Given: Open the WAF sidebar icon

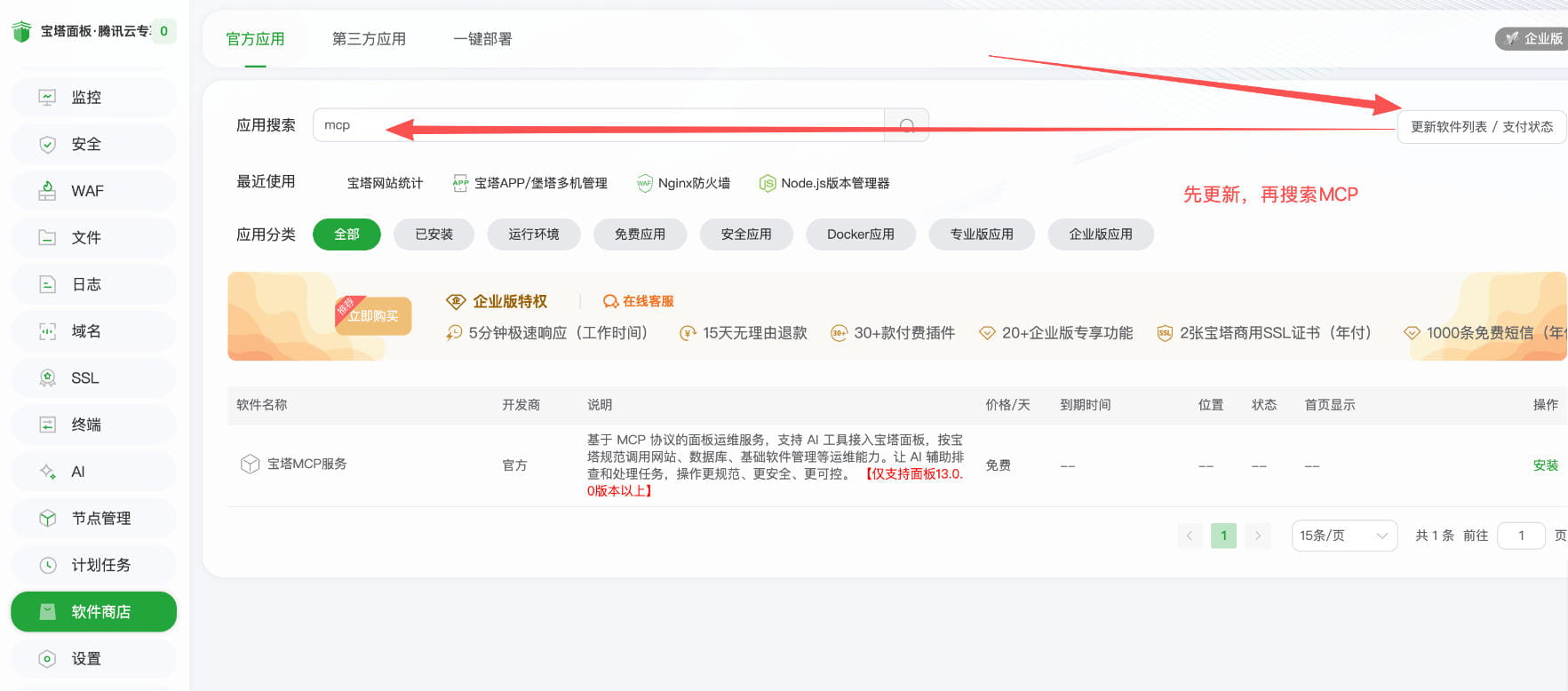Looking at the screenshot, I should 48,191.
